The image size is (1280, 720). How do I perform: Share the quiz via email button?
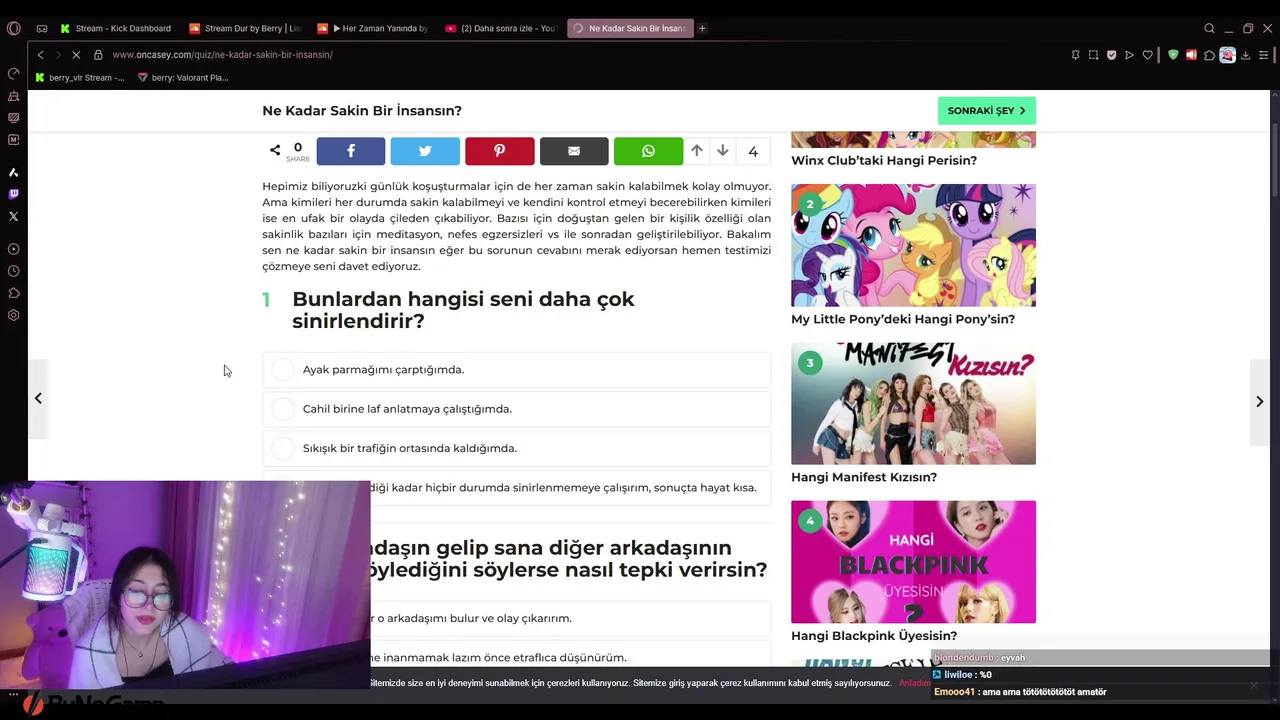574,151
